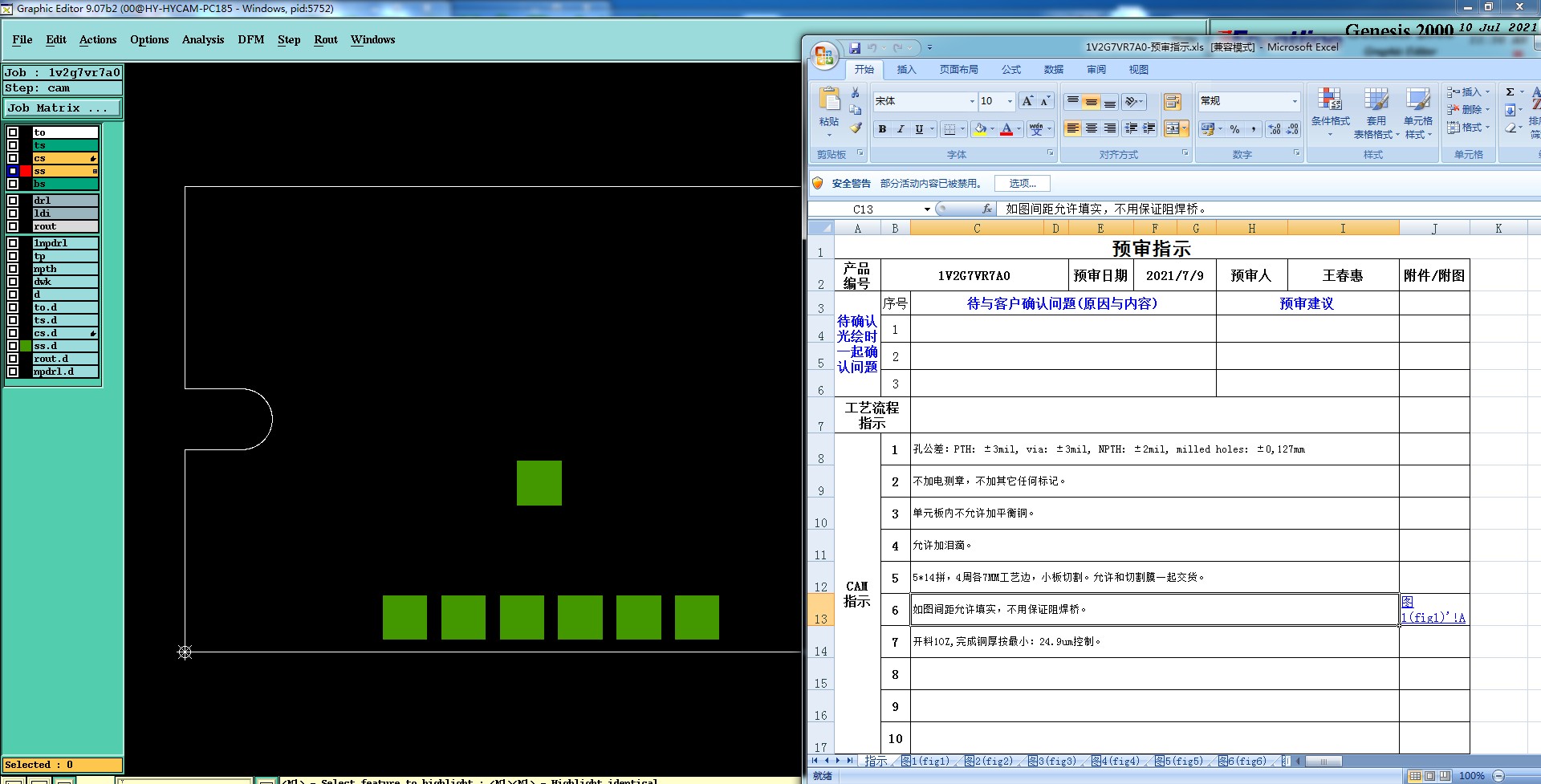
Task: Open the number format dropdown (常规)
Action: pyautogui.click(x=1295, y=101)
